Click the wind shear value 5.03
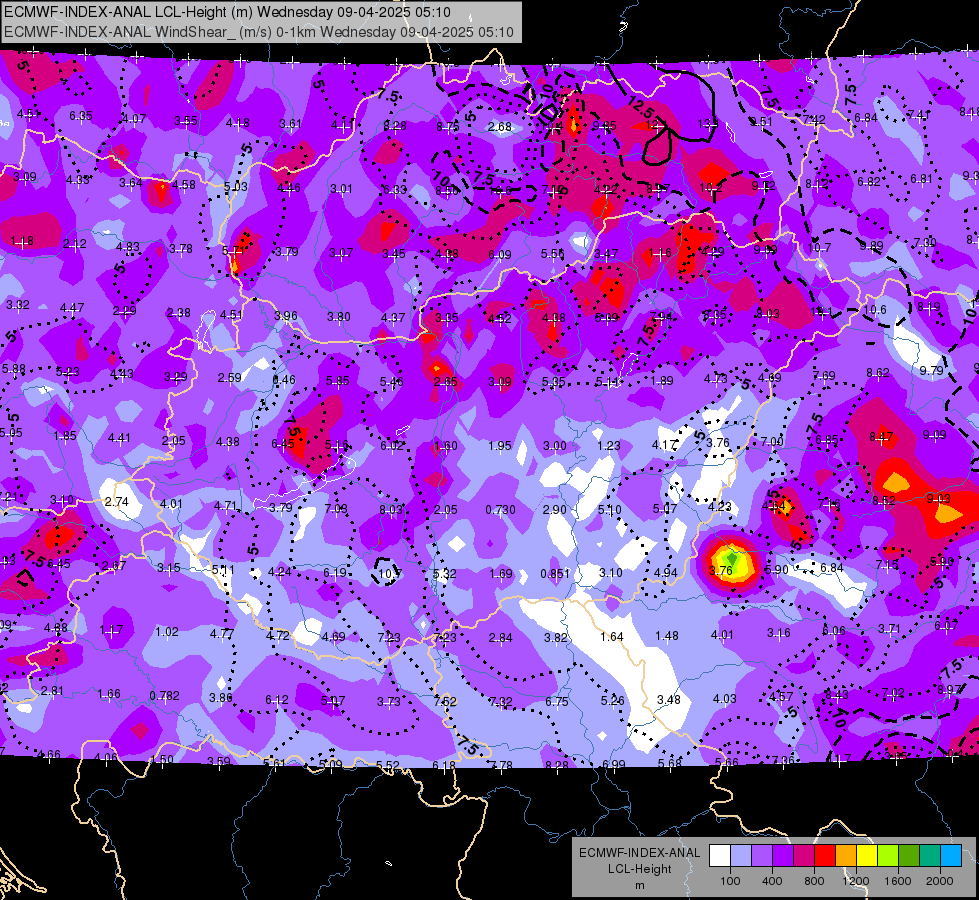Viewport: 979px width, 900px height. [235, 186]
